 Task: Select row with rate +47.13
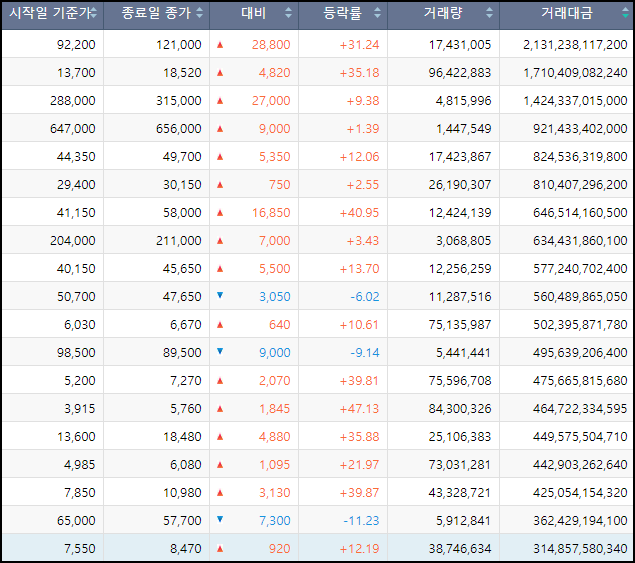[318, 408]
